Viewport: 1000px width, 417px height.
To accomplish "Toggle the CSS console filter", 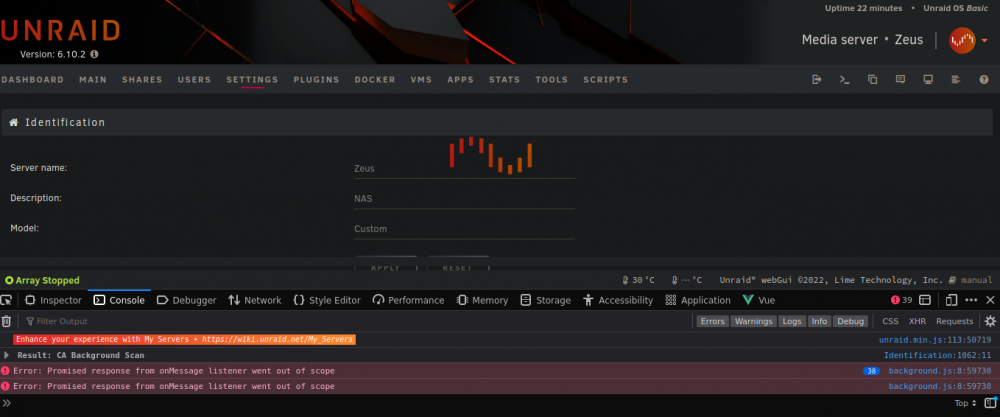I will click(x=890, y=321).
